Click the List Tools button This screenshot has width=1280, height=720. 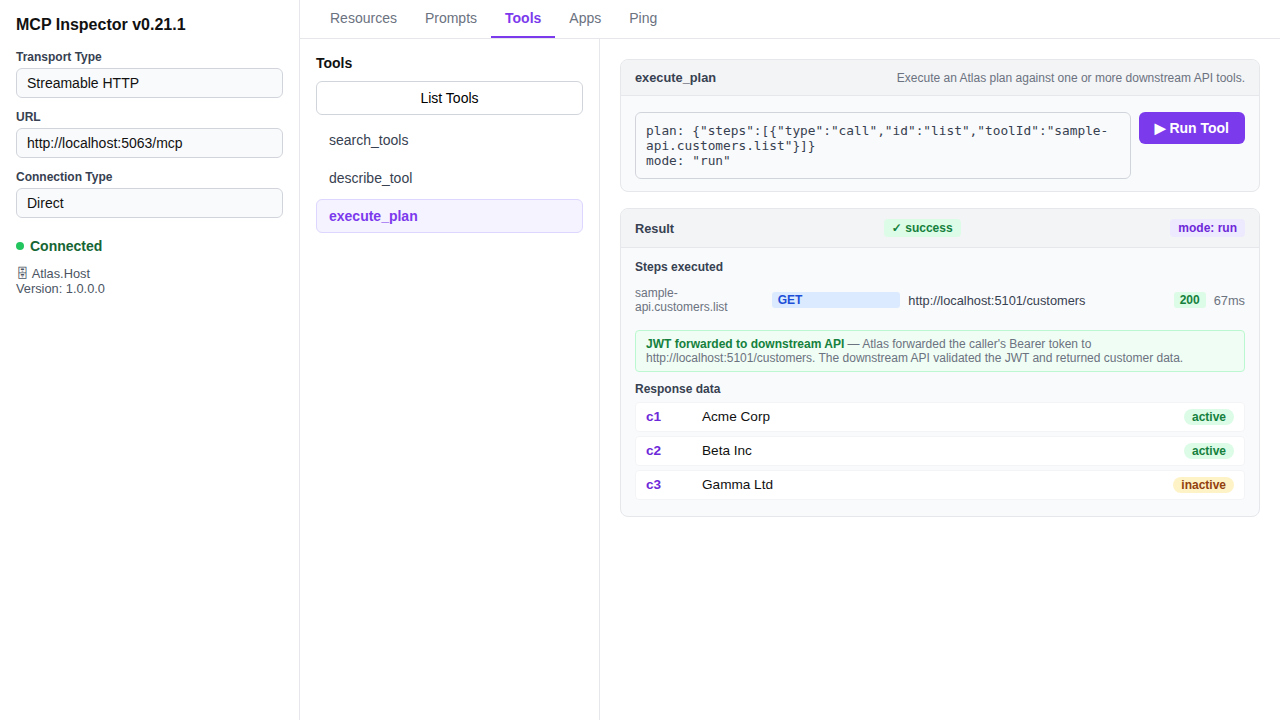point(449,98)
